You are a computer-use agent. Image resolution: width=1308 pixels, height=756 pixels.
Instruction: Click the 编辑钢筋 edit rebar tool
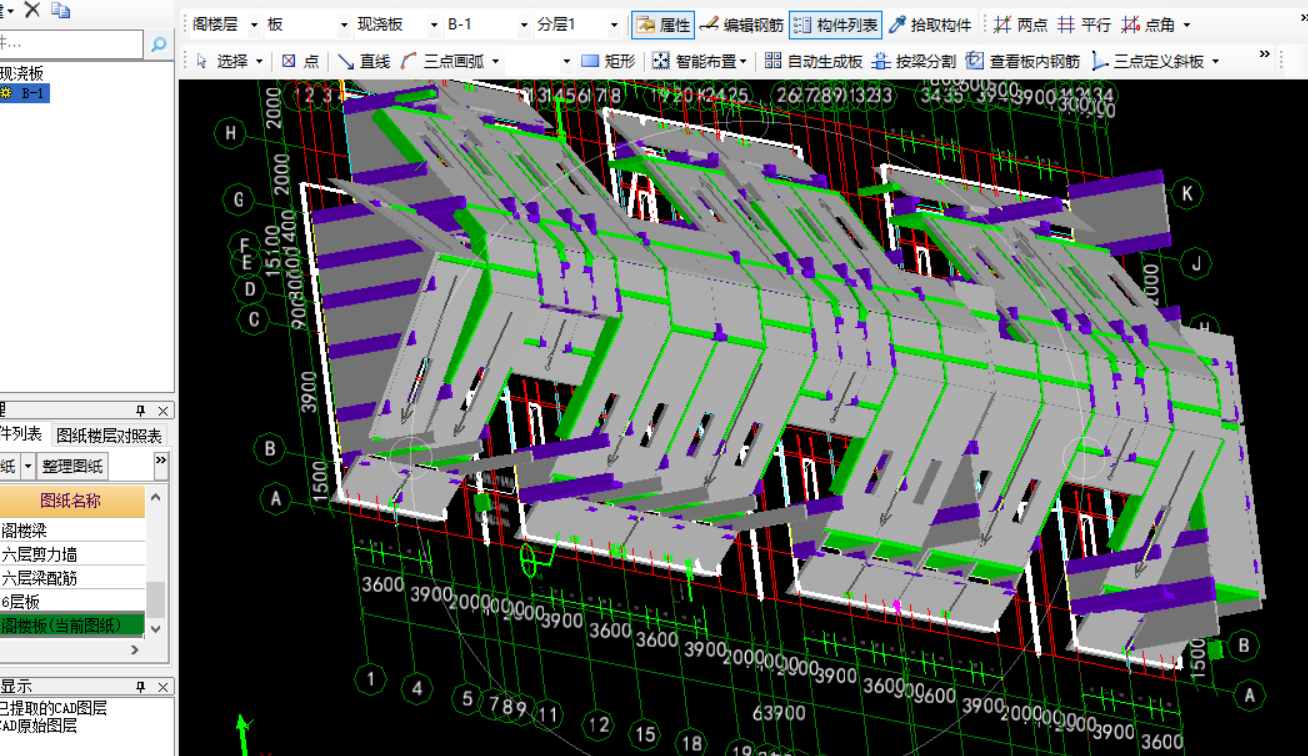click(741, 25)
